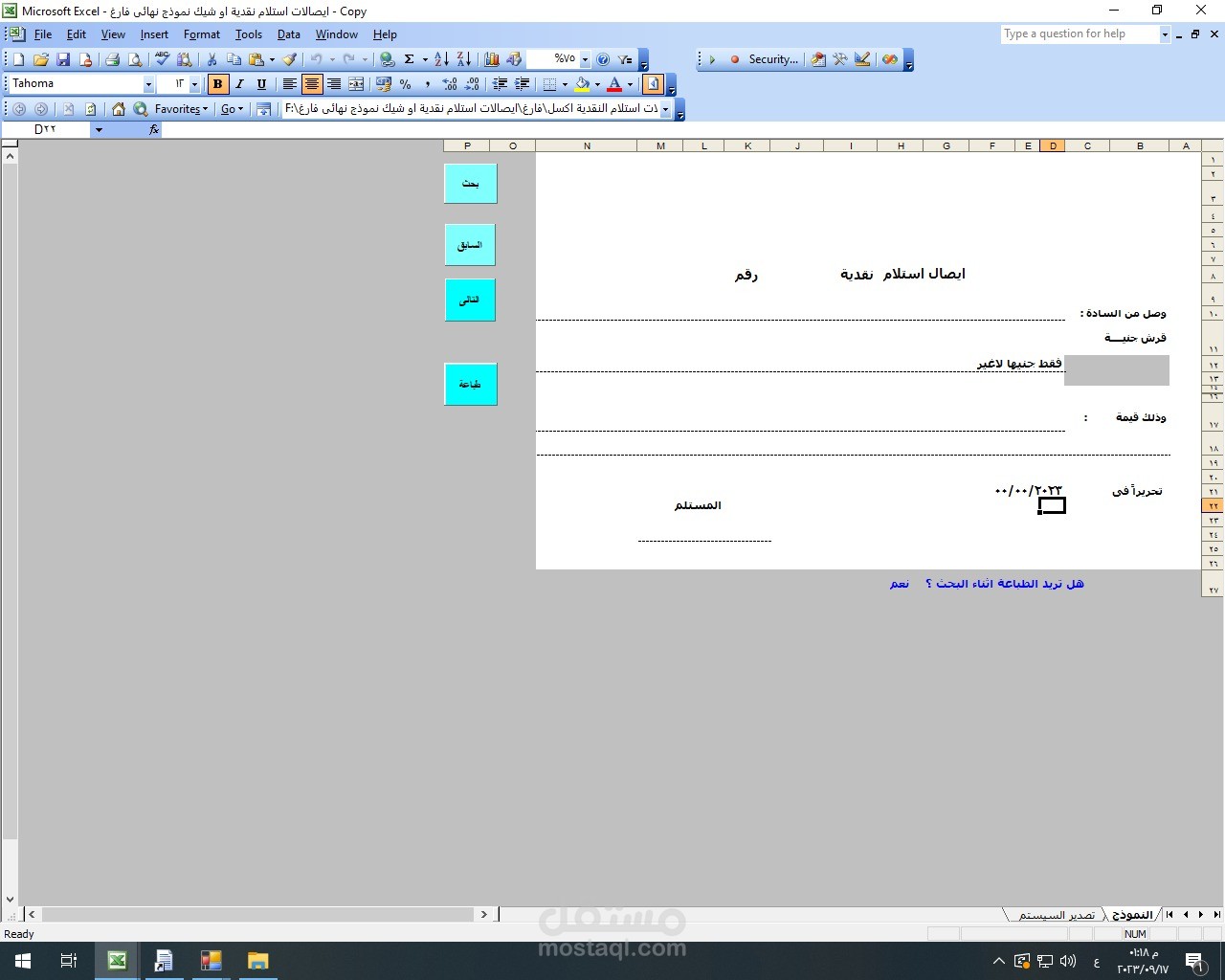Screen dimensions: 1225x980
Task: Select the Format Painter brush
Action: (x=289, y=59)
